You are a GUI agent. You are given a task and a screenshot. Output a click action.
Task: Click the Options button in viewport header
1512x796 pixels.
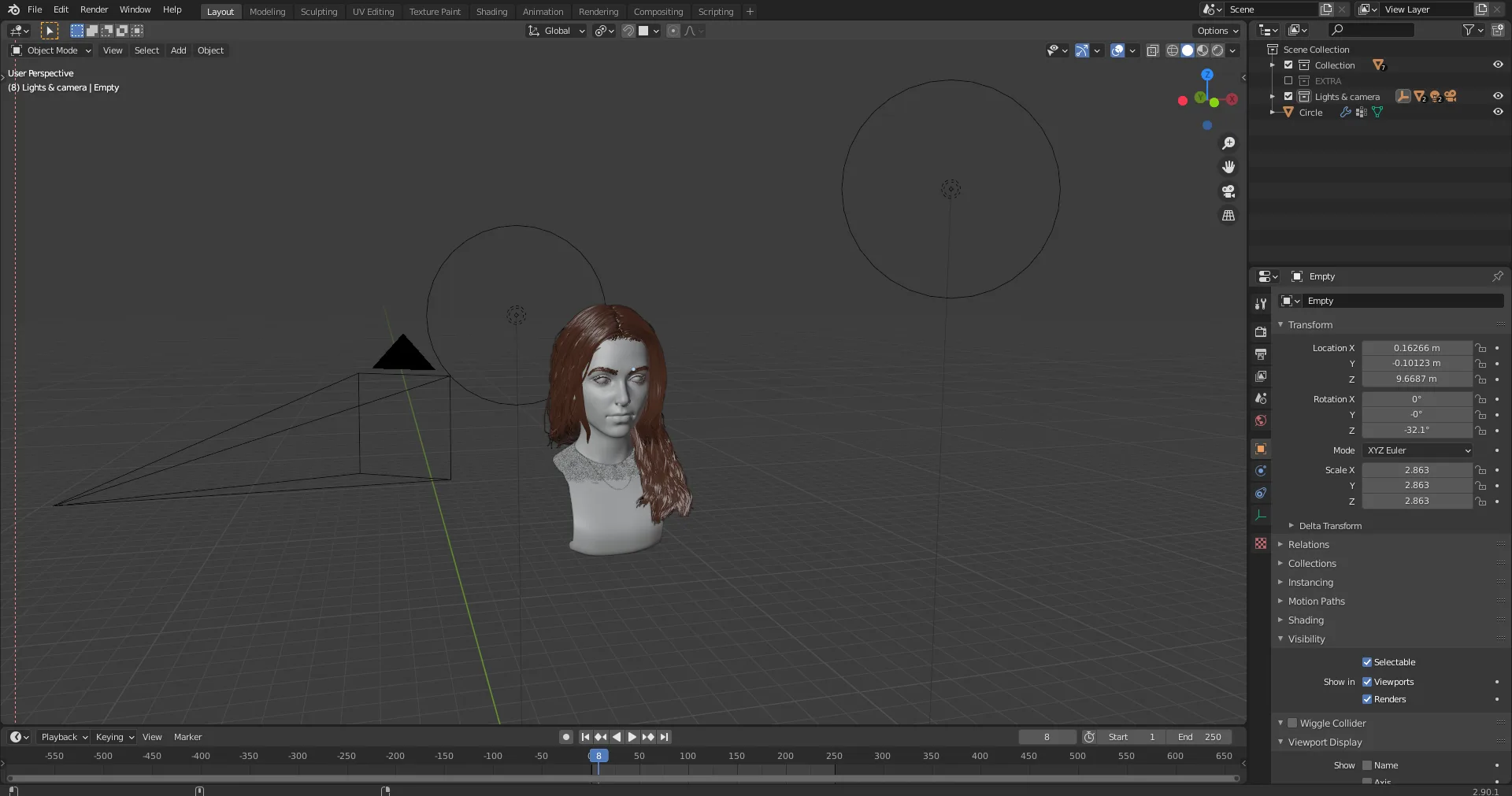point(1217,31)
